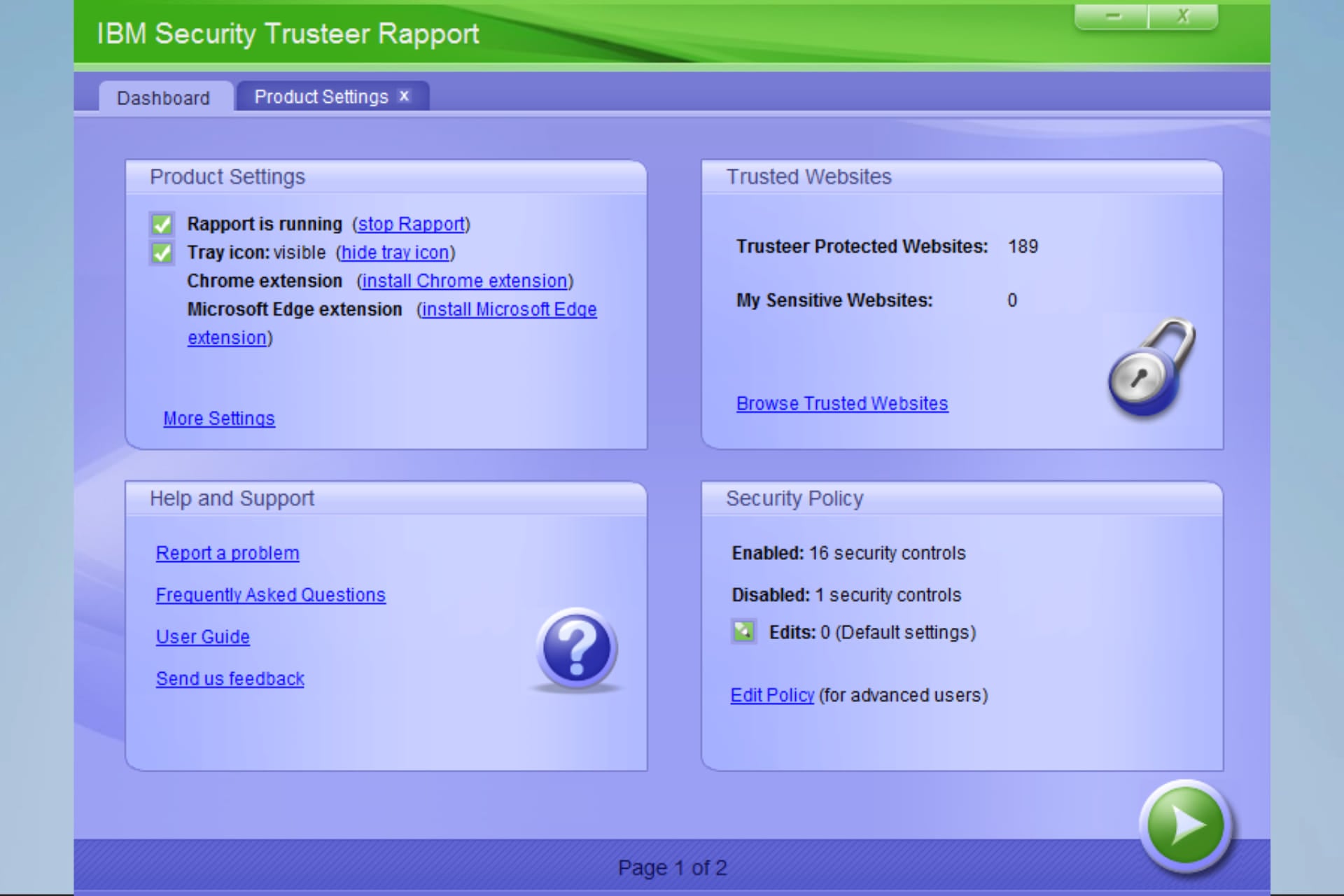Click Edits: 0 (Default settings) text
1344x896 pixels.
pyautogui.click(x=872, y=632)
